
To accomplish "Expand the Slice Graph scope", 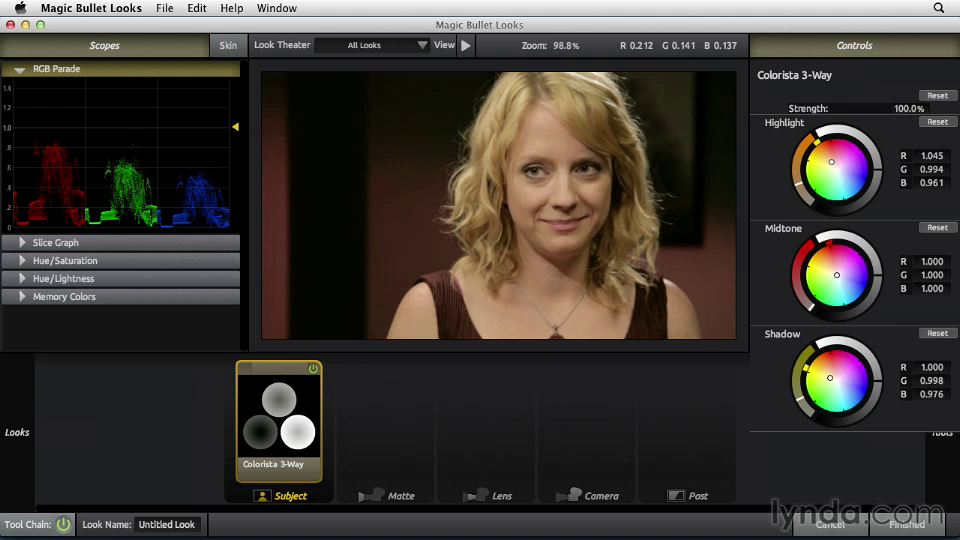I will pos(23,242).
